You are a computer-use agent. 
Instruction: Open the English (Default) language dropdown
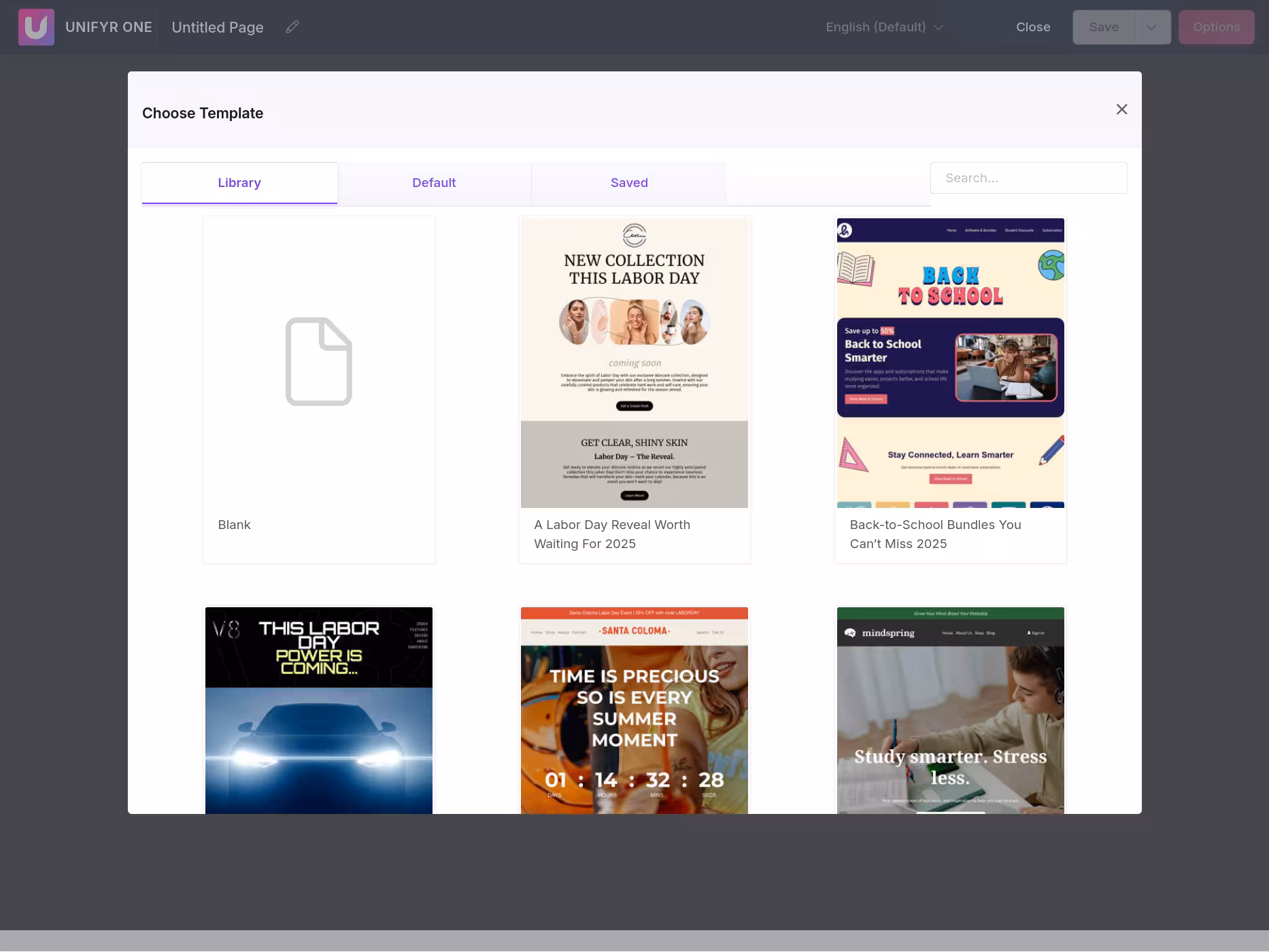point(883,27)
